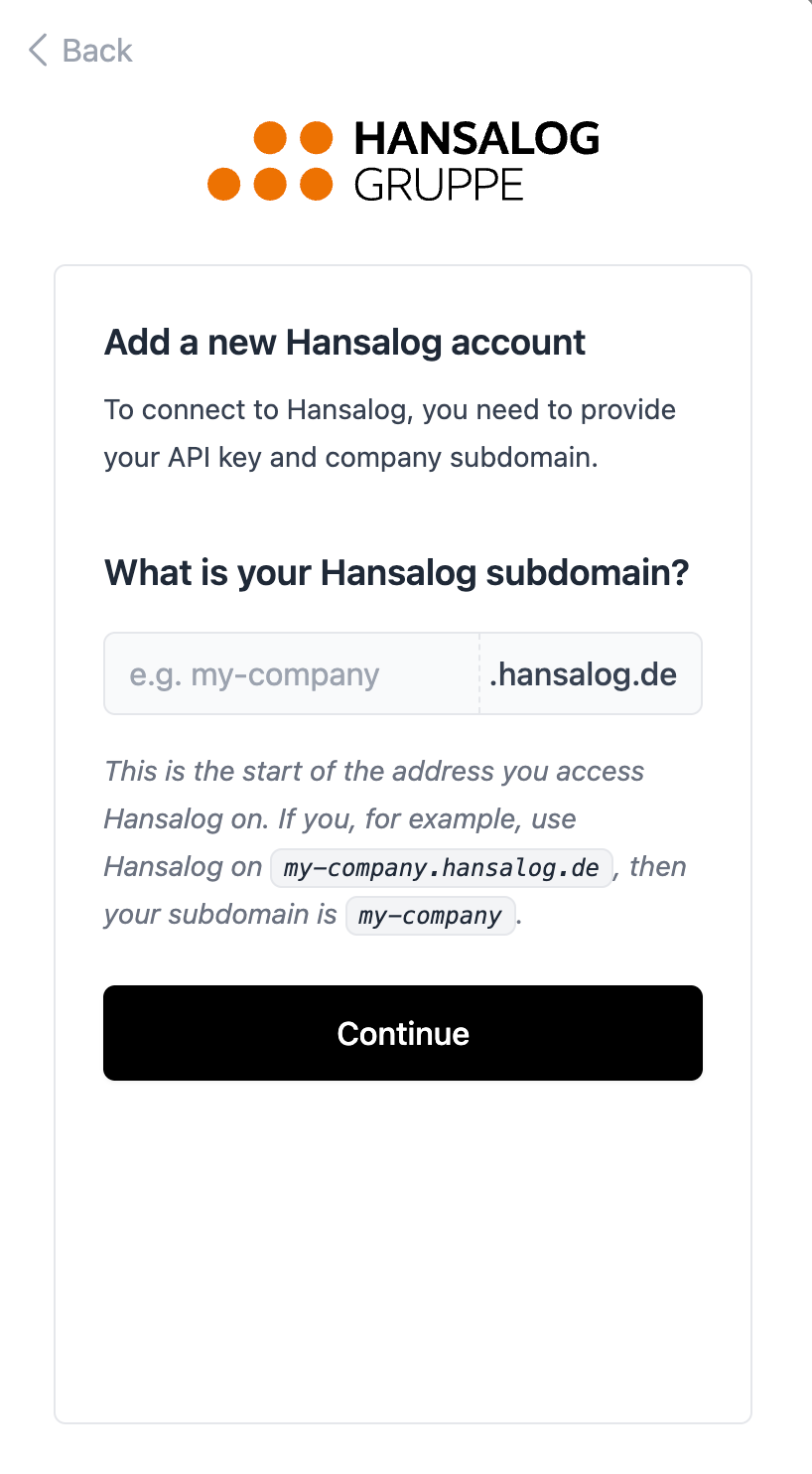Click the top-left orange dot of the logo
The height and width of the screenshot is (1474, 812).
pos(270,138)
